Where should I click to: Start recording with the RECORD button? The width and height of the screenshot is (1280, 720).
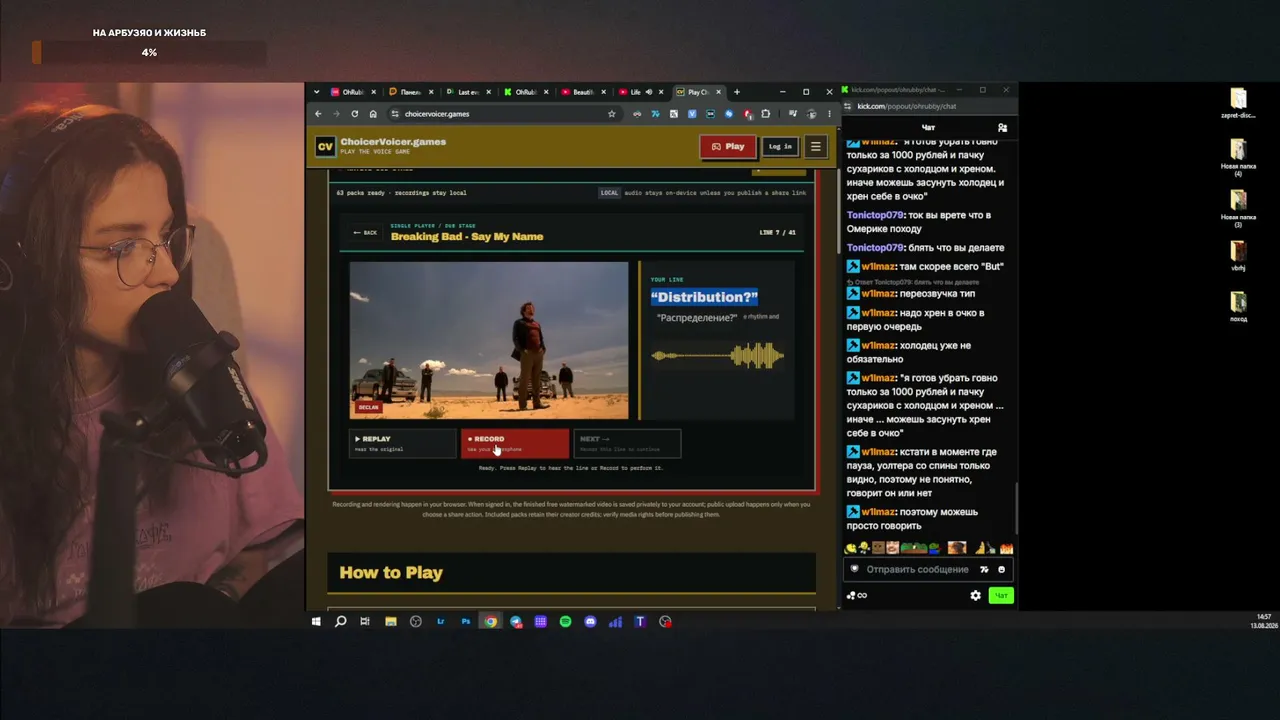(514, 443)
